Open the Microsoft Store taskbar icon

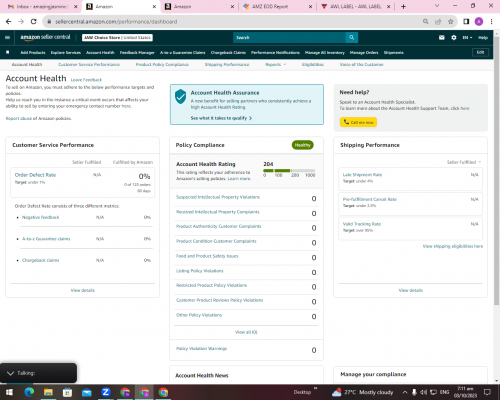coord(68,392)
